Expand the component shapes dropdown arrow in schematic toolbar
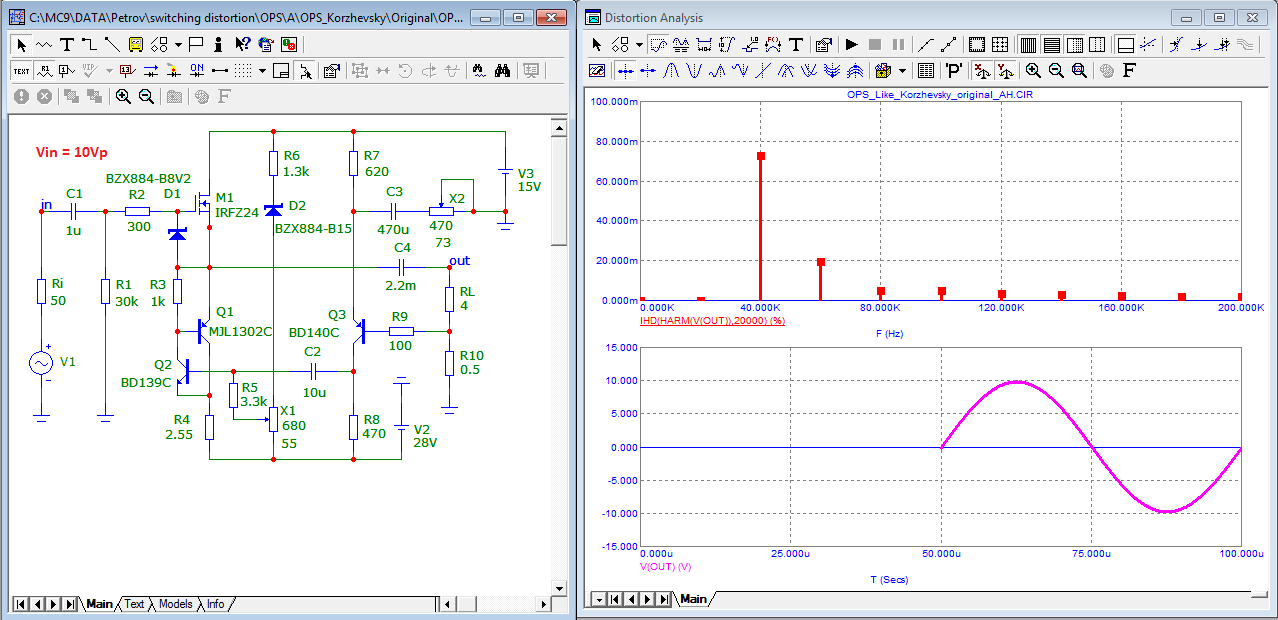Screen dimensions: 1278x620 177,44
